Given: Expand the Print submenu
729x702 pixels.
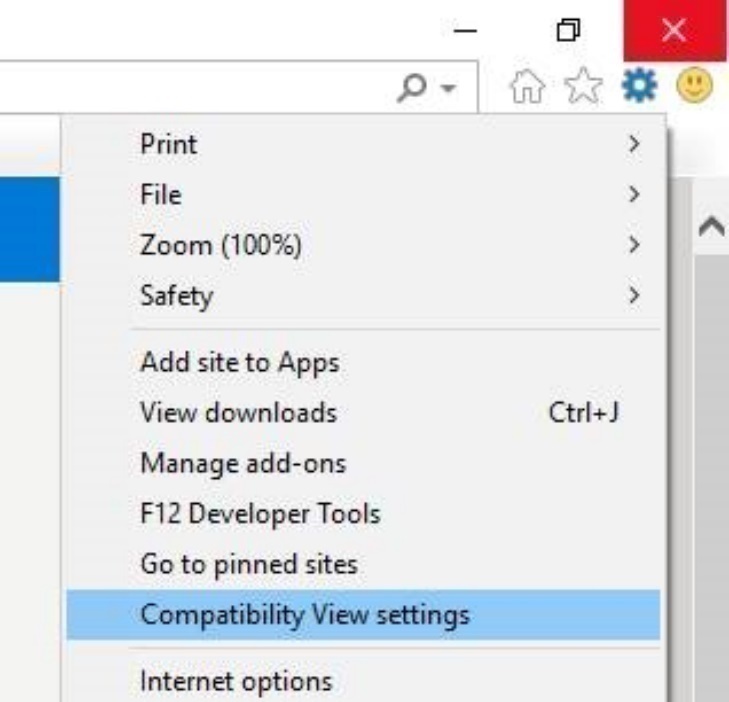Looking at the screenshot, I should (168, 144).
